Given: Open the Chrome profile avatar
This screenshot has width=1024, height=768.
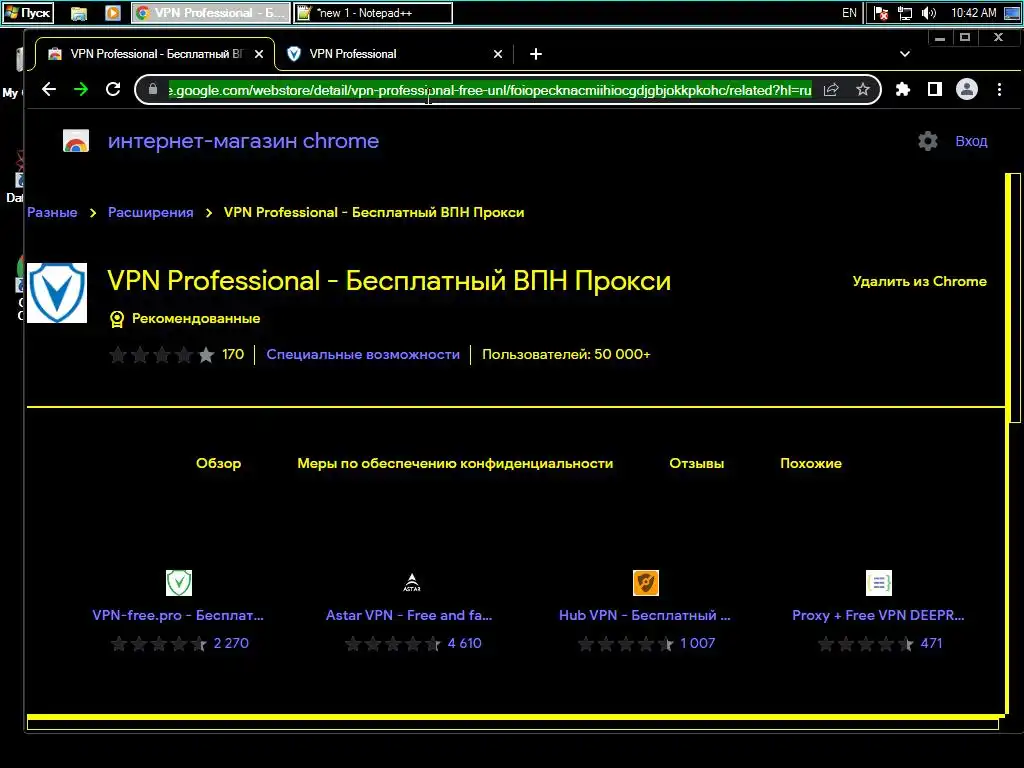Looking at the screenshot, I should click(967, 89).
